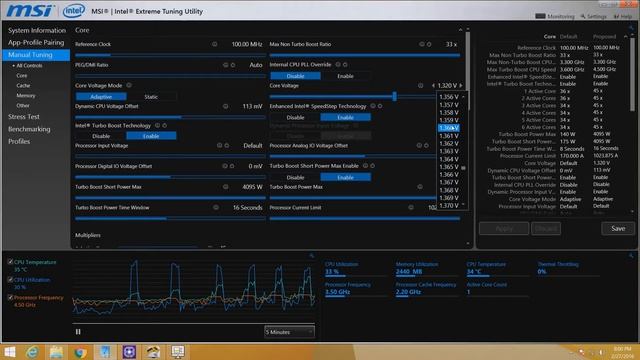The height and width of the screenshot is (360, 640).
Task: Select Cache under Manual Tuning
Action: 23,86
